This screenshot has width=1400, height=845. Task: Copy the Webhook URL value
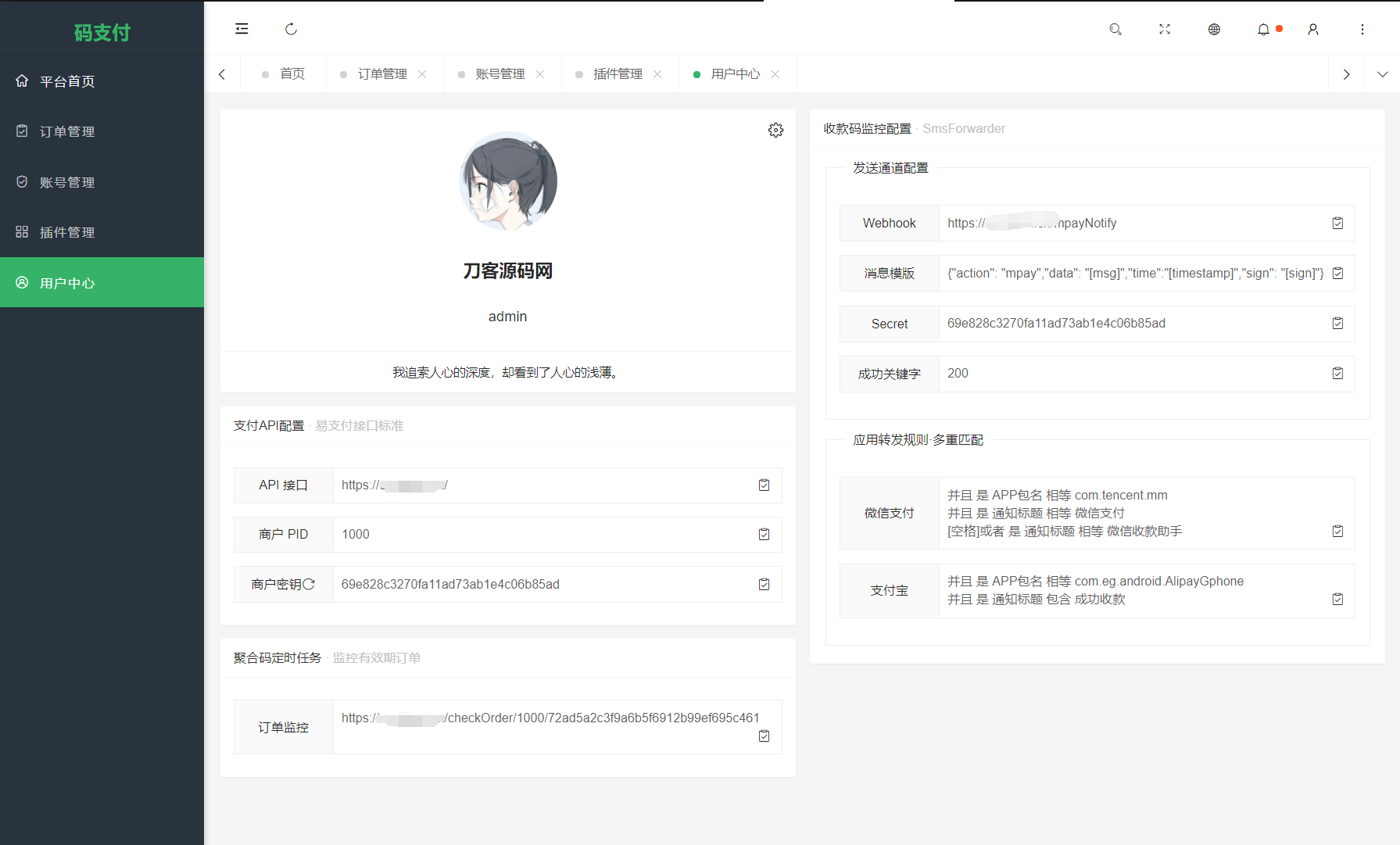point(1337,223)
